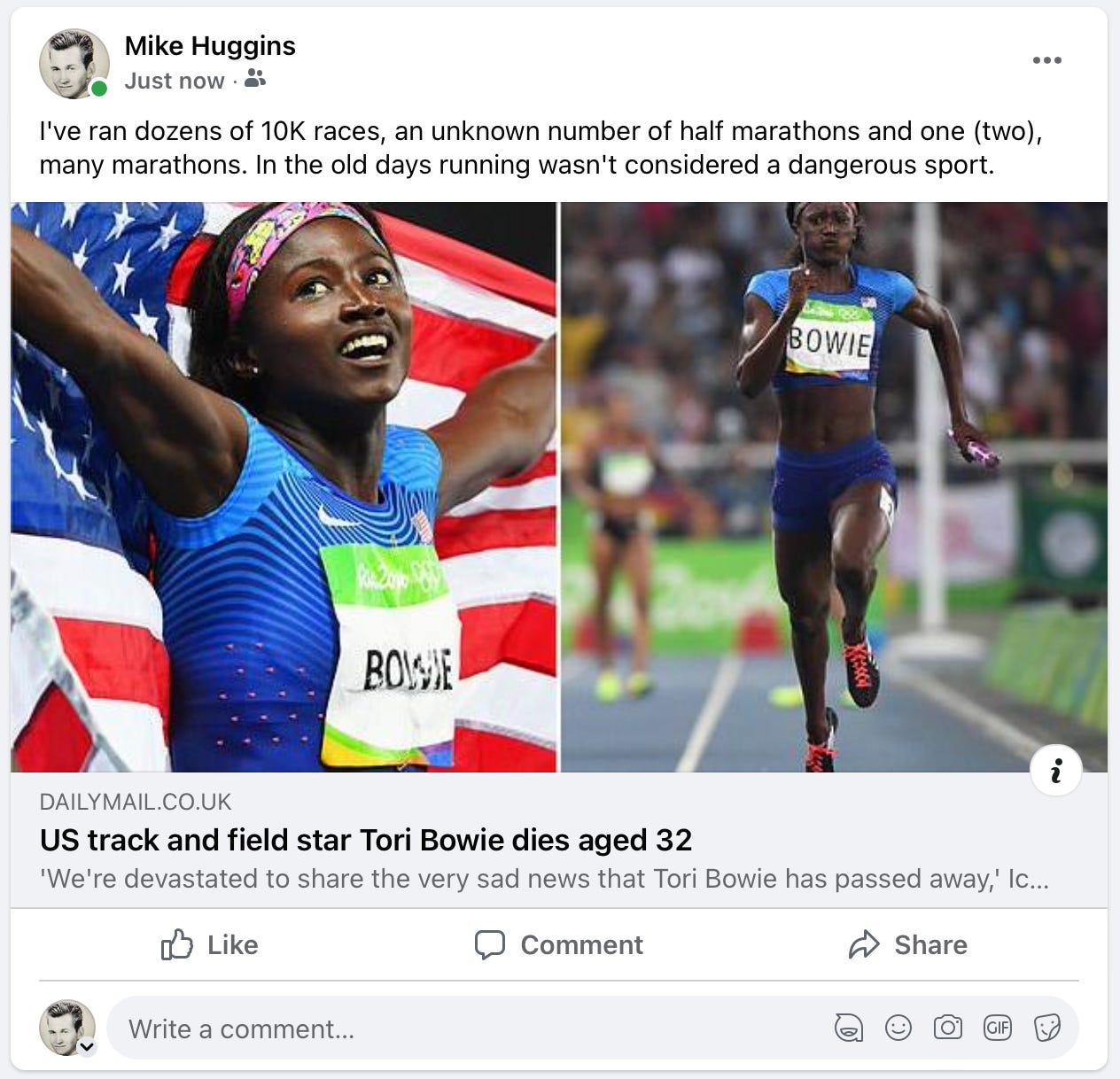Click the avatar sticker icon in comment box

tap(848, 1028)
